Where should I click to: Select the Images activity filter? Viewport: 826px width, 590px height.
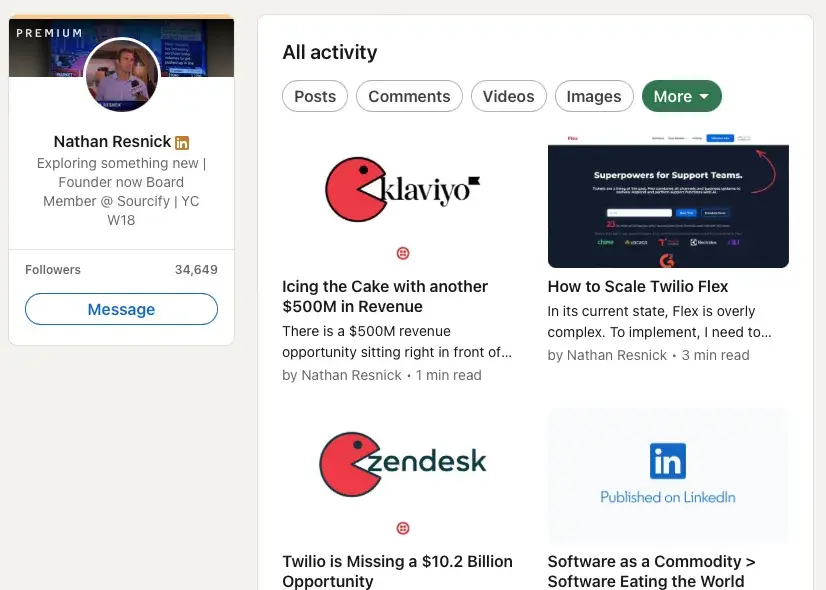[594, 96]
